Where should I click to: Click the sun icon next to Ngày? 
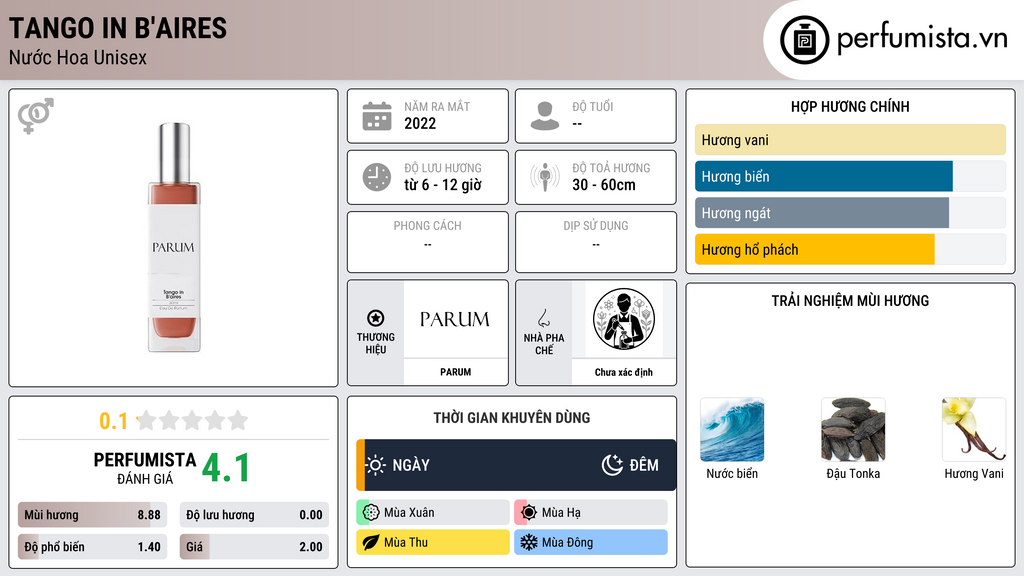[376, 465]
